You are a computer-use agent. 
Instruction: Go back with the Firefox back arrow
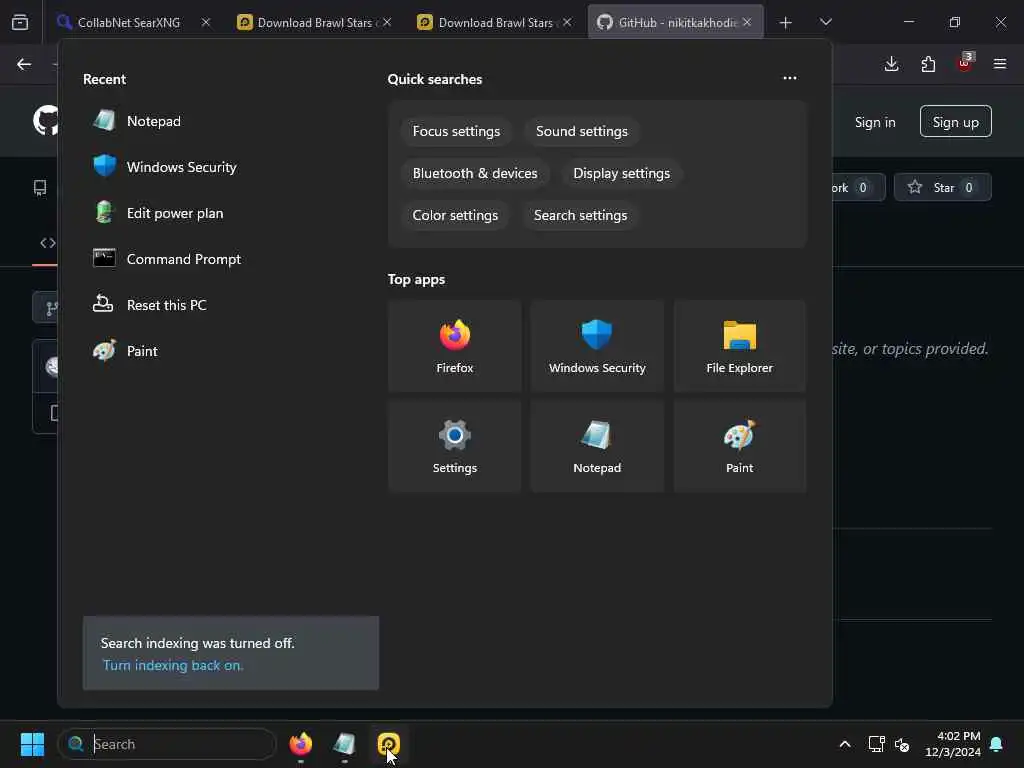[24, 64]
